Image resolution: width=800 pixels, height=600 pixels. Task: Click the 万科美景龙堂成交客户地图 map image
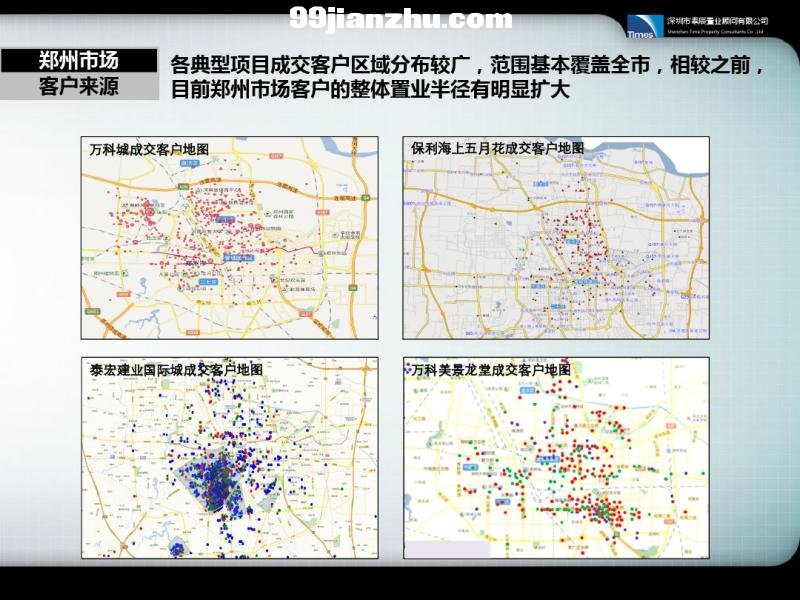[x=556, y=458]
